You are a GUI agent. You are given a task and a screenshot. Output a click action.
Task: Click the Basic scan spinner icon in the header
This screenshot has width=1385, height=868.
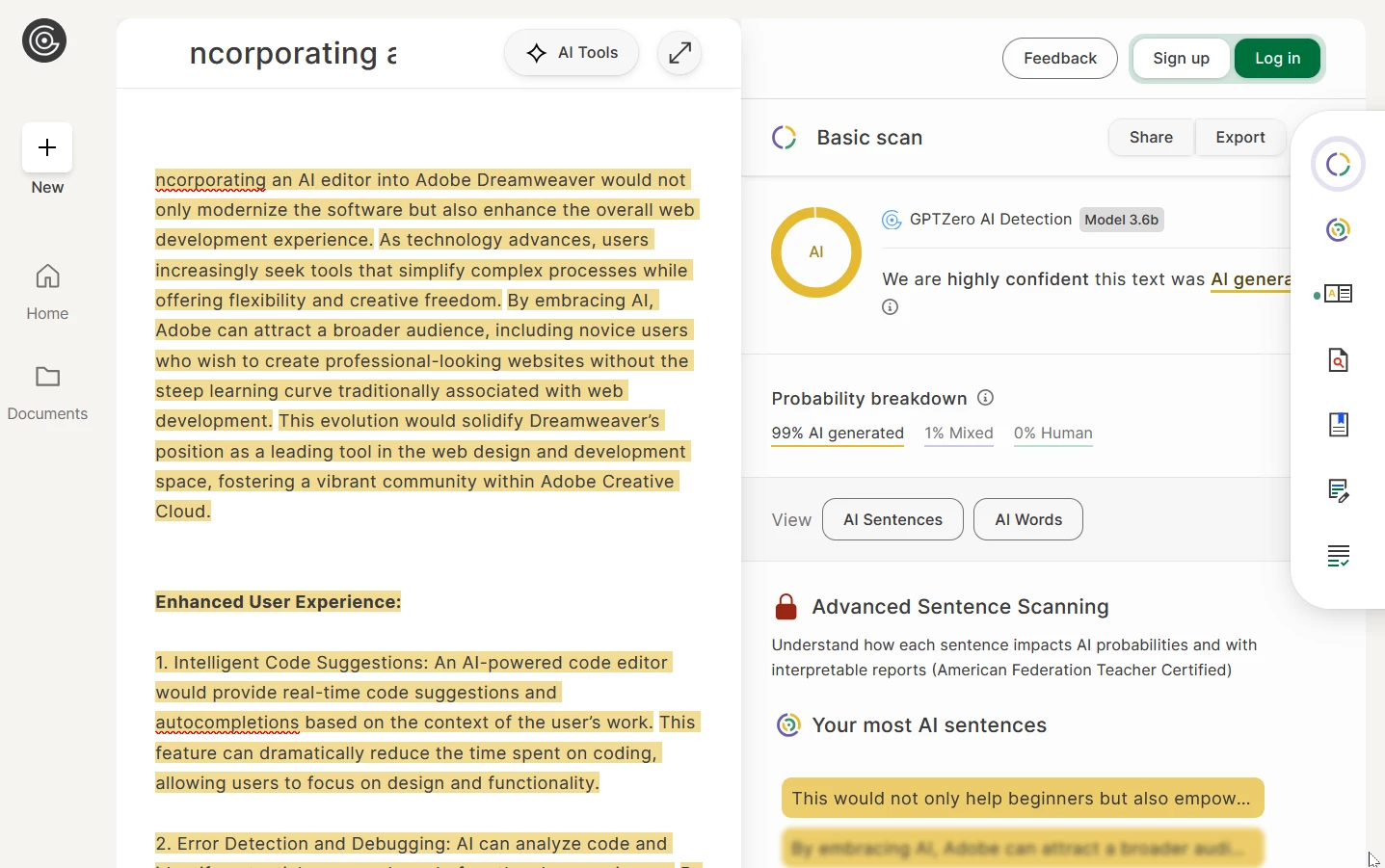click(x=785, y=138)
